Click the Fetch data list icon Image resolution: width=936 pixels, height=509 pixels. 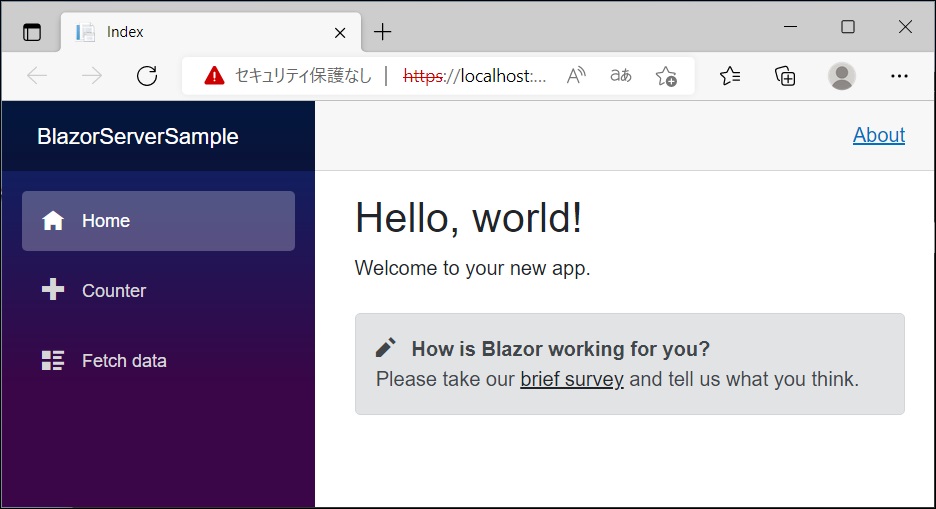53,360
